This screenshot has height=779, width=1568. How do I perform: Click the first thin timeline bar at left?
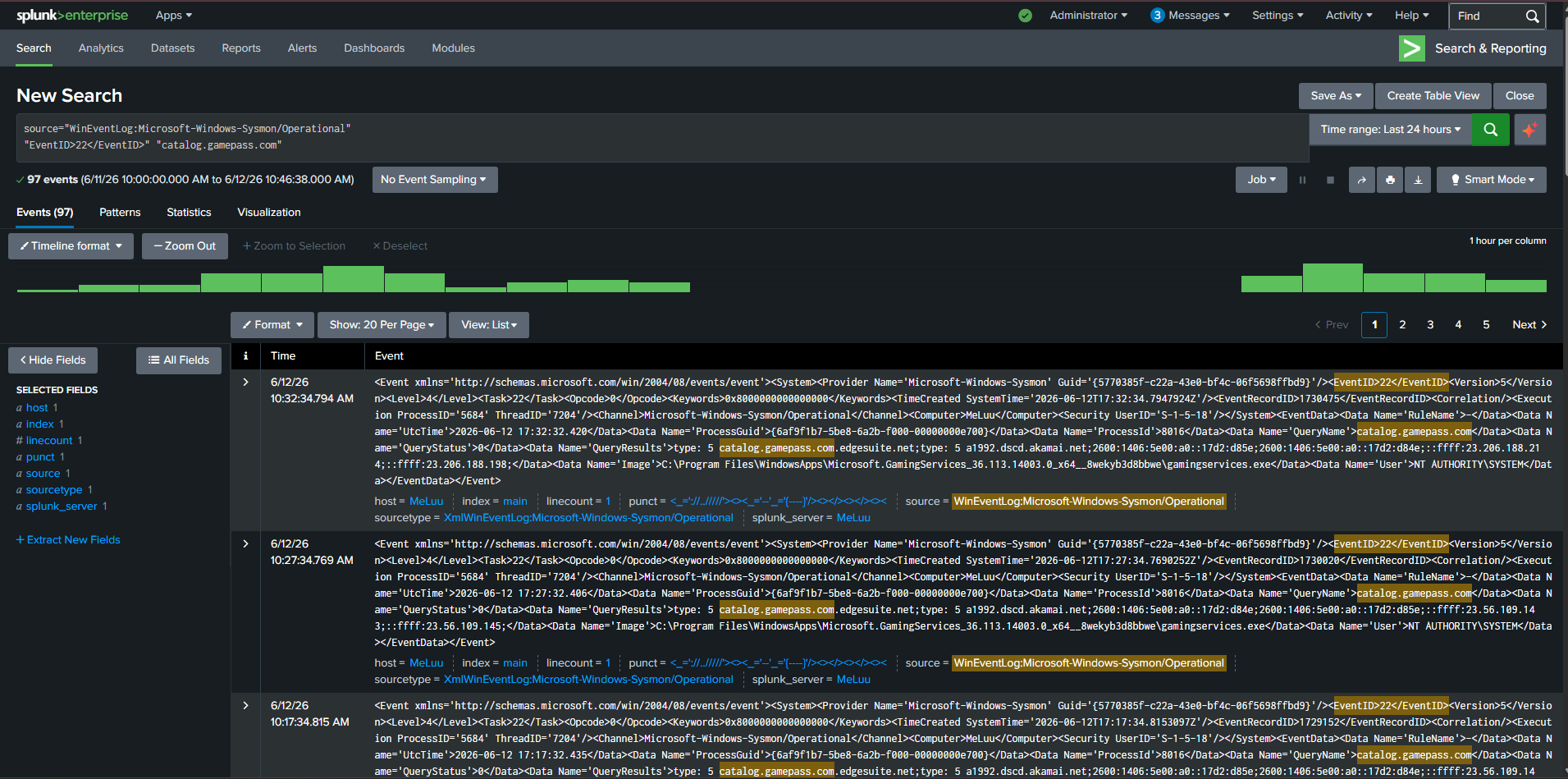coord(48,291)
